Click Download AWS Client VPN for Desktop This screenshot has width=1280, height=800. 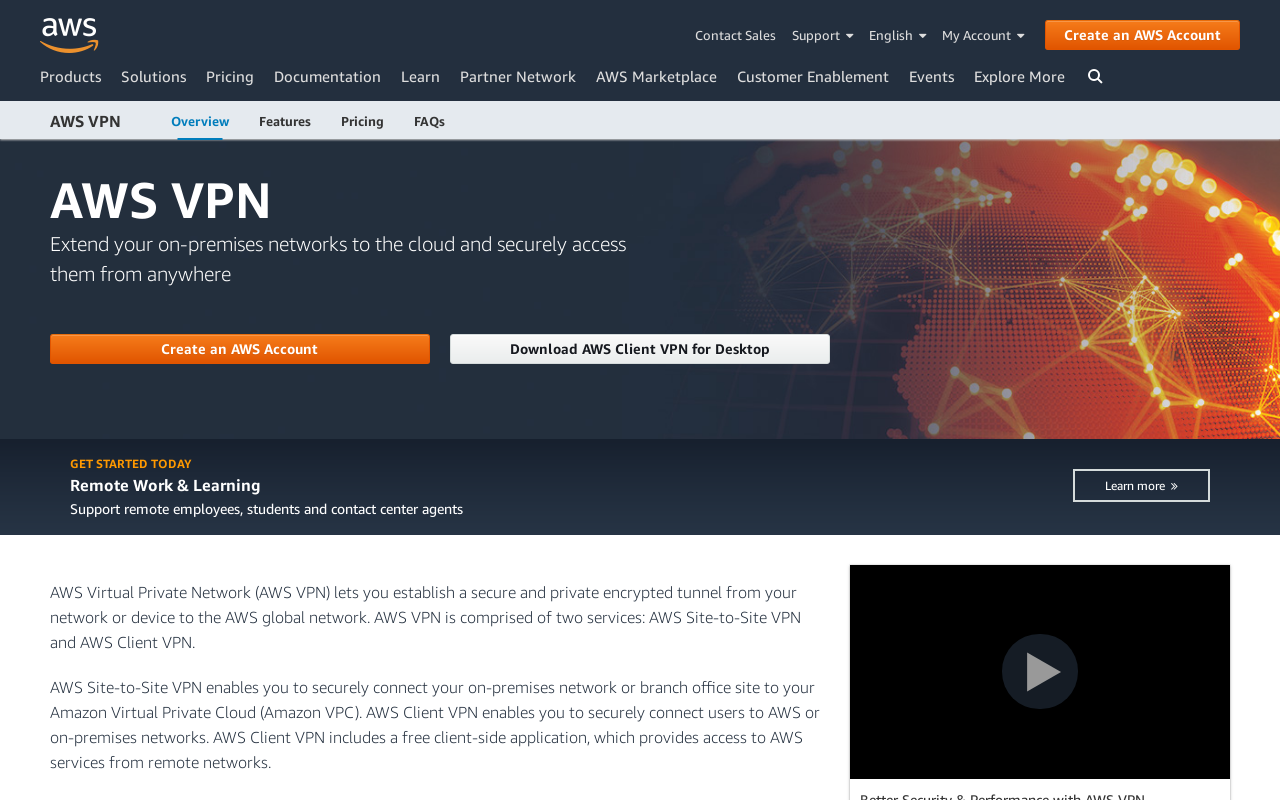(x=640, y=349)
